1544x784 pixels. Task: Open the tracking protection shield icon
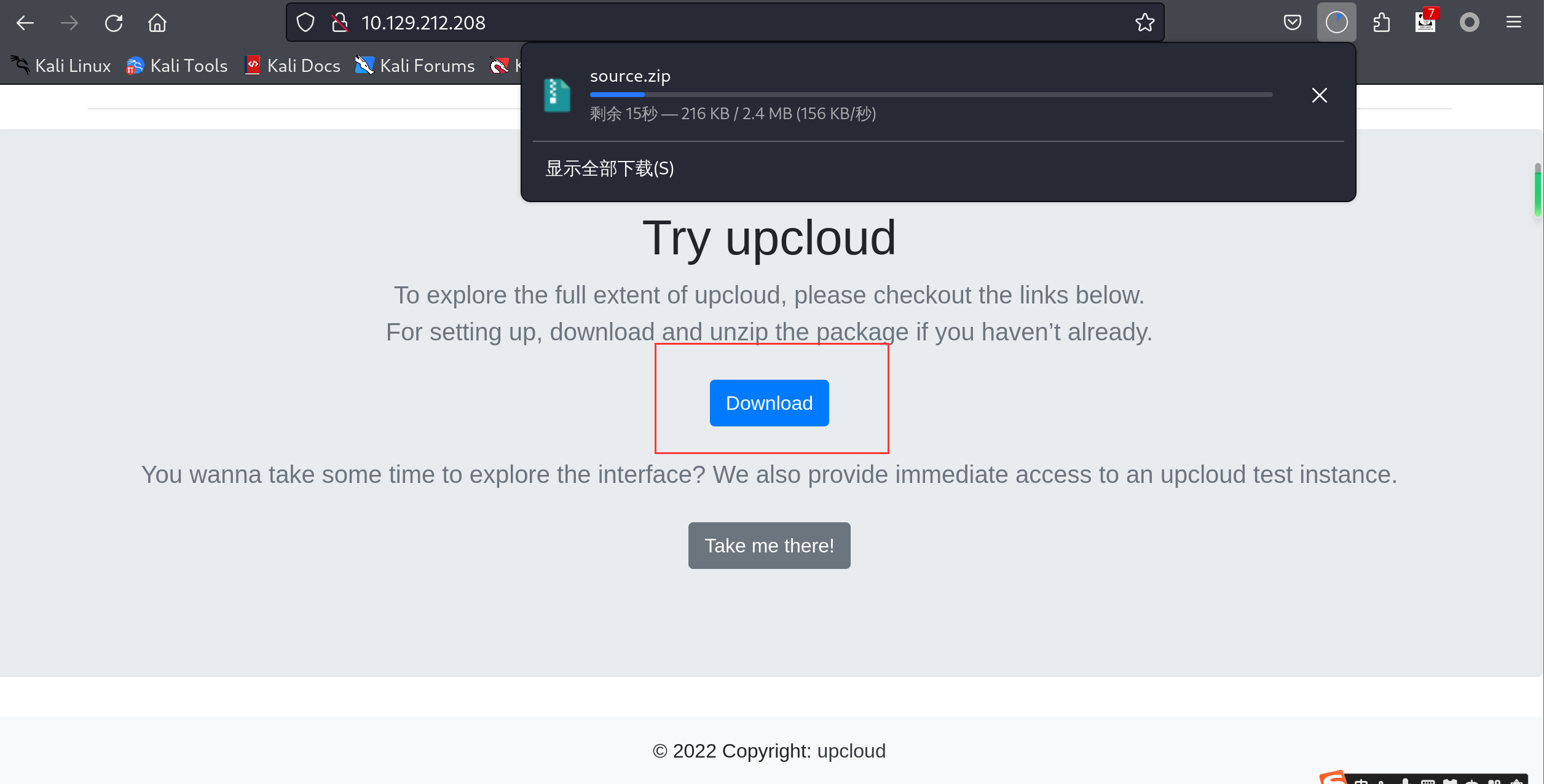point(305,23)
